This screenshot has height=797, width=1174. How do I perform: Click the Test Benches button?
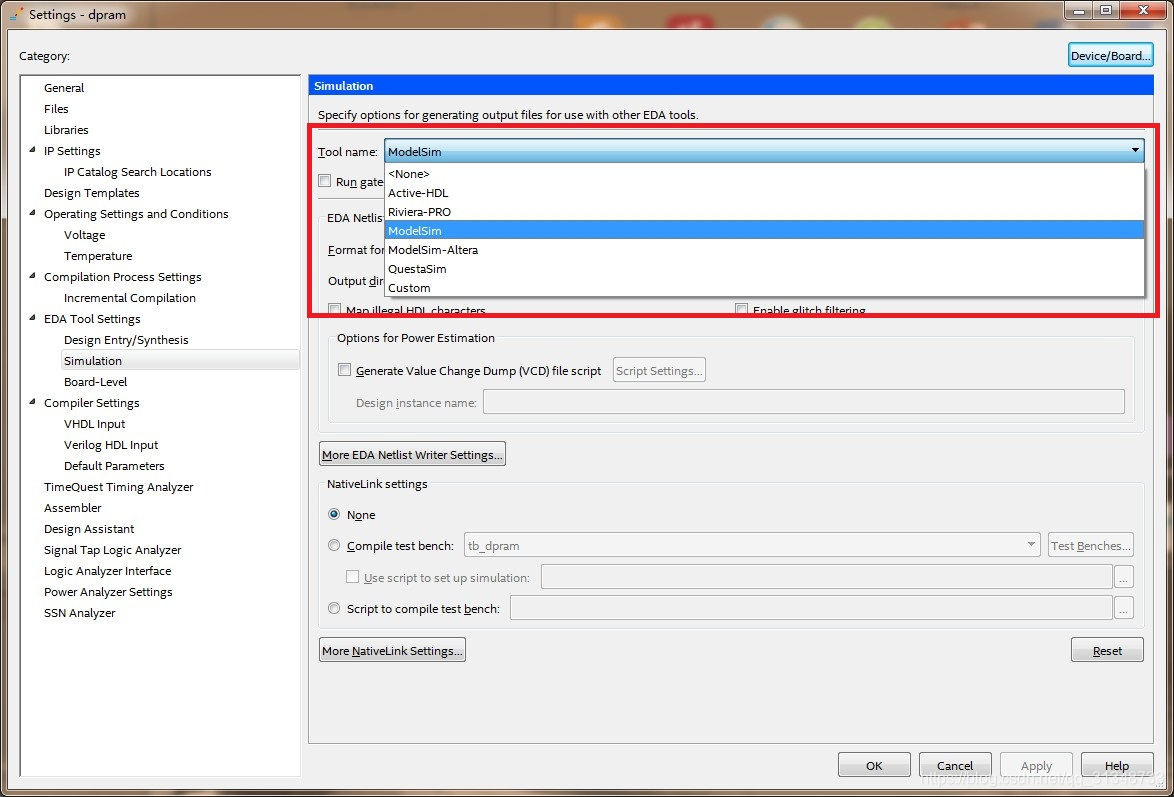pos(1090,545)
